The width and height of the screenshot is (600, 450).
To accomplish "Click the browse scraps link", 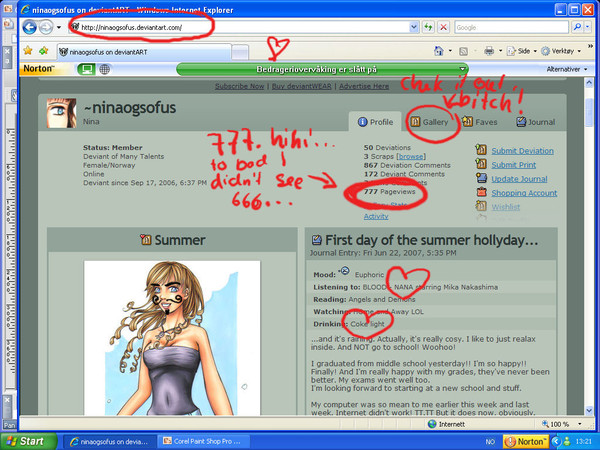I will [x=411, y=157].
